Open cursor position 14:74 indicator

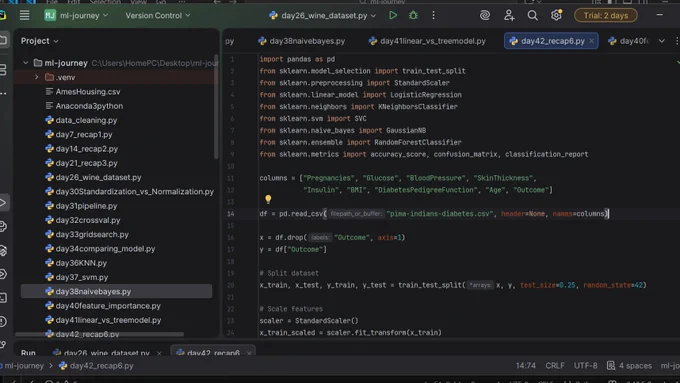tap(526, 366)
